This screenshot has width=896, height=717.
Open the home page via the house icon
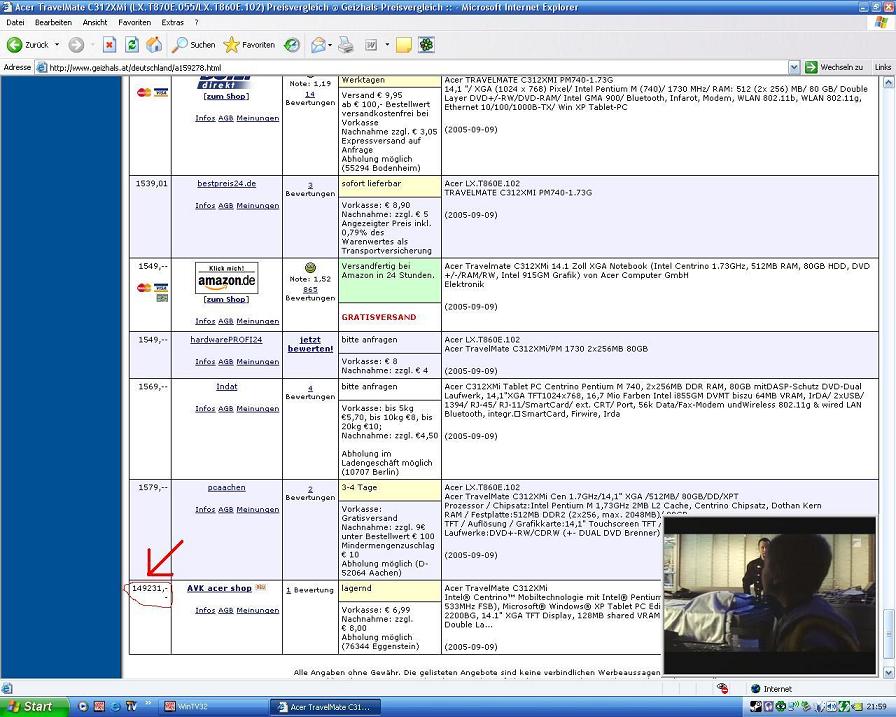[x=154, y=45]
